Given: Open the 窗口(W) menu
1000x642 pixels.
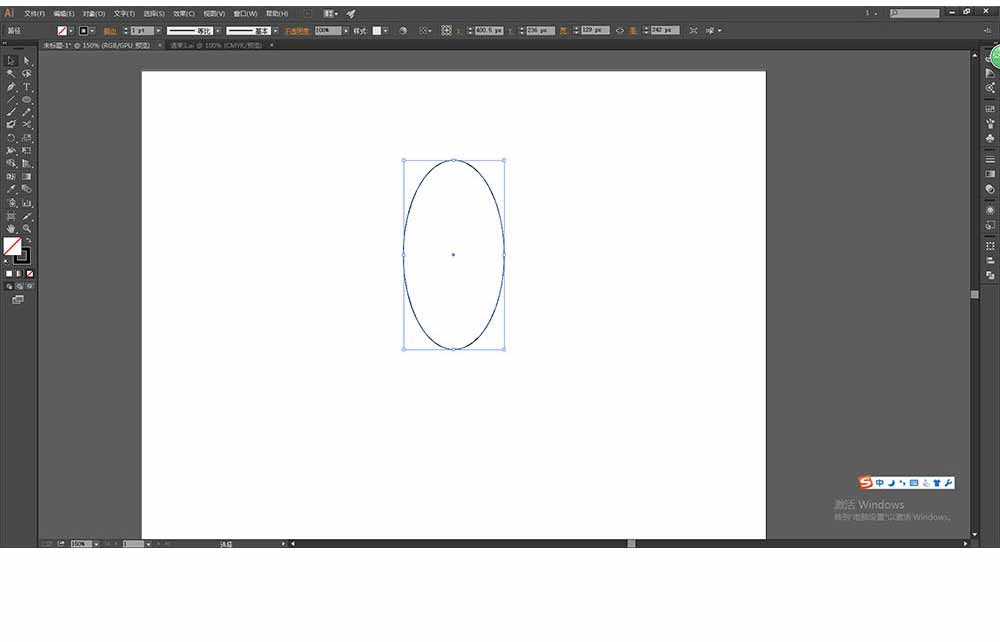Looking at the screenshot, I should coord(246,13).
